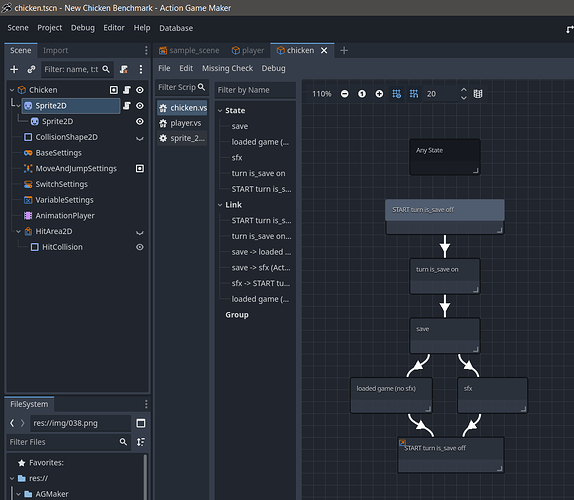Collapse the HitArea2D tree node
Image resolution: width=574 pixels, height=500 pixels.
click(x=18, y=231)
